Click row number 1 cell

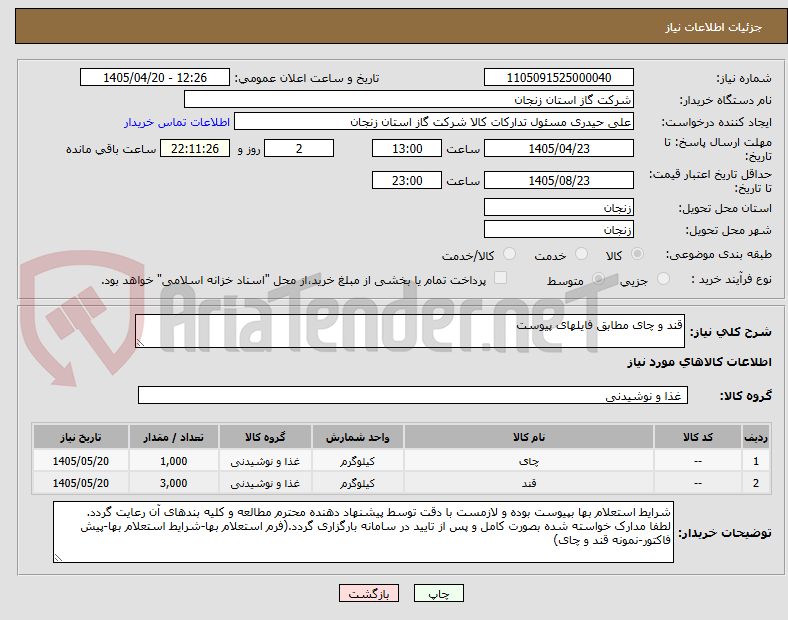pyautogui.click(x=756, y=461)
